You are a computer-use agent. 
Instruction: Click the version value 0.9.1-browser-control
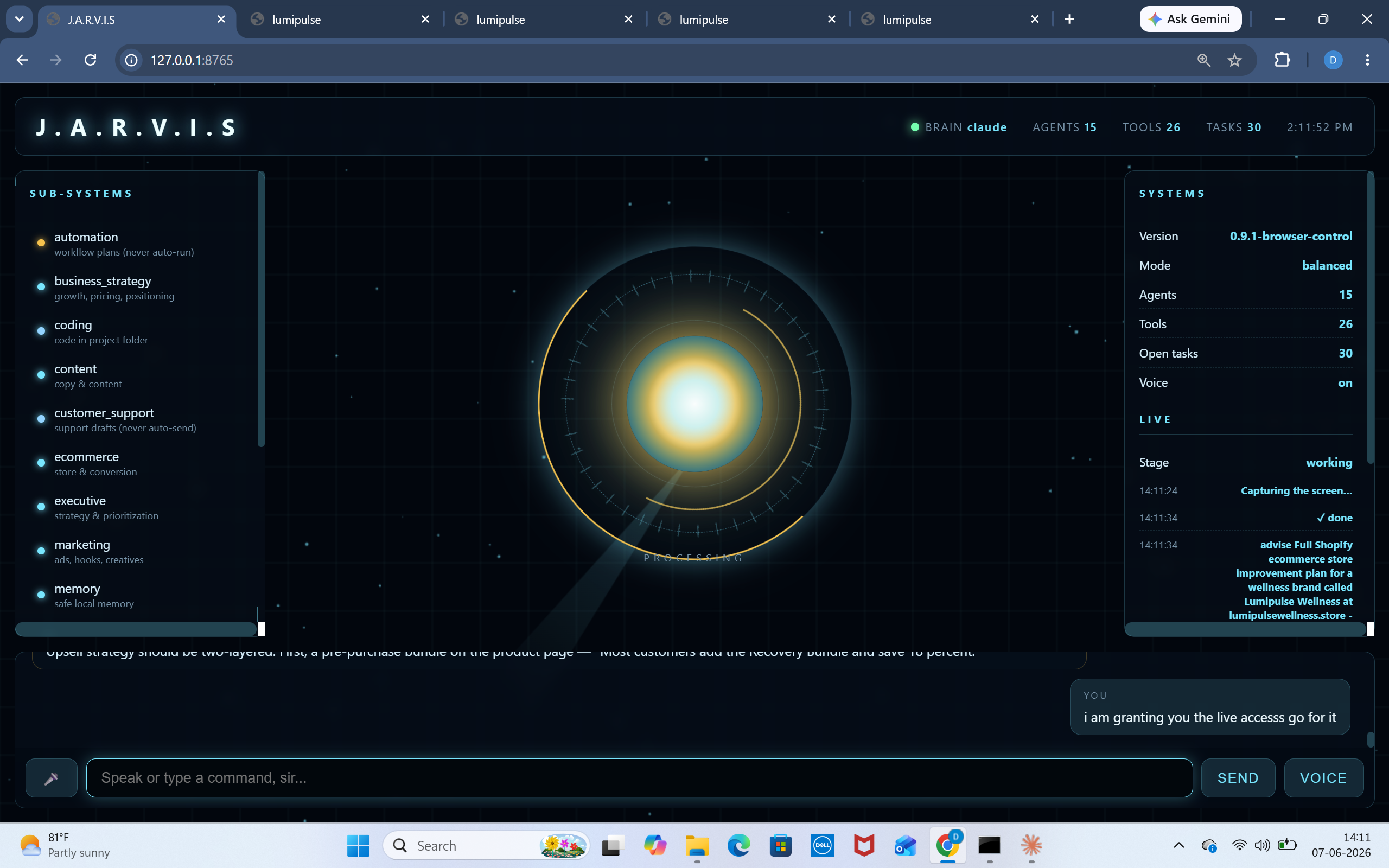click(1291, 236)
